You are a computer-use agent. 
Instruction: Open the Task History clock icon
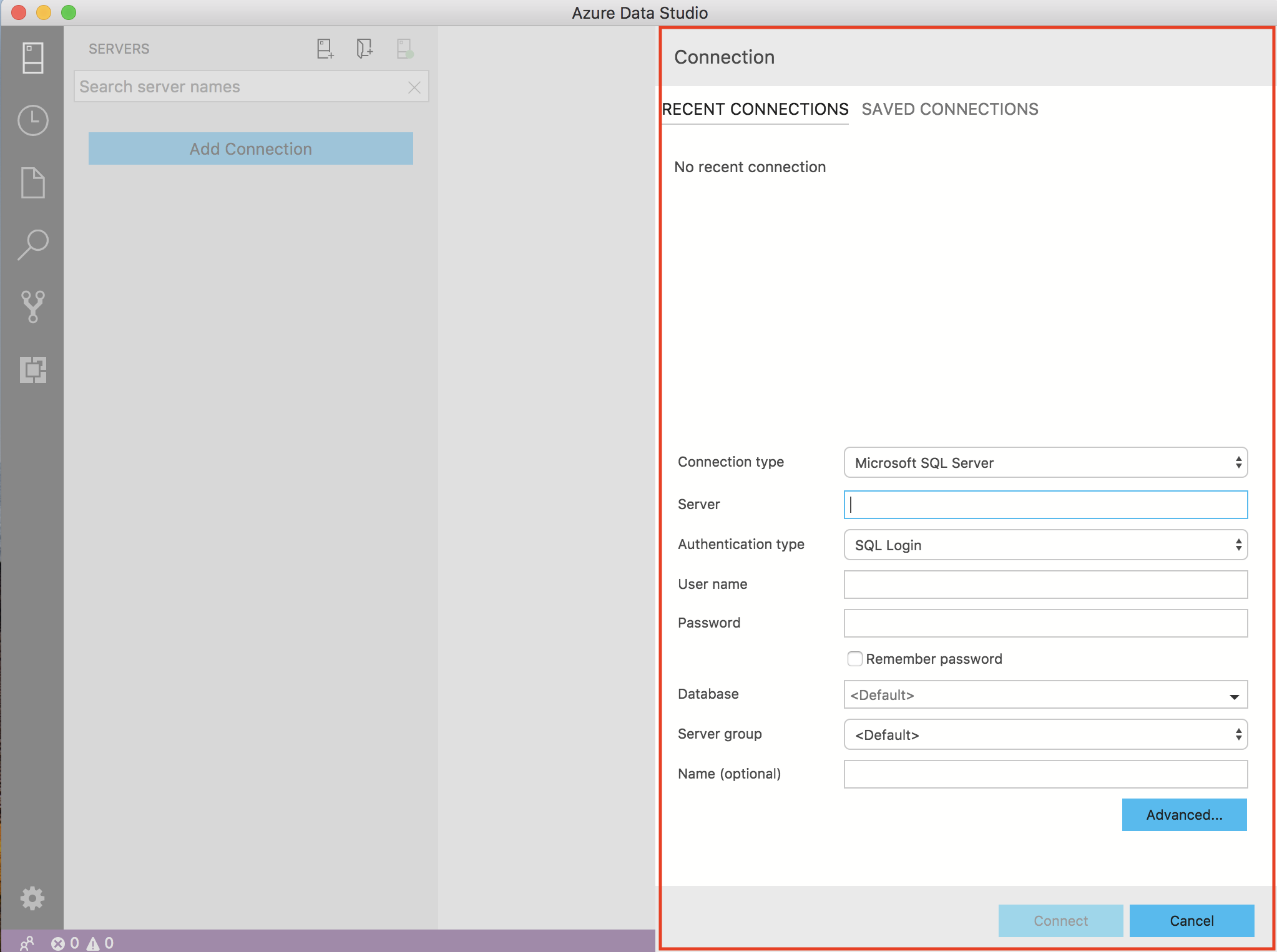32,120
